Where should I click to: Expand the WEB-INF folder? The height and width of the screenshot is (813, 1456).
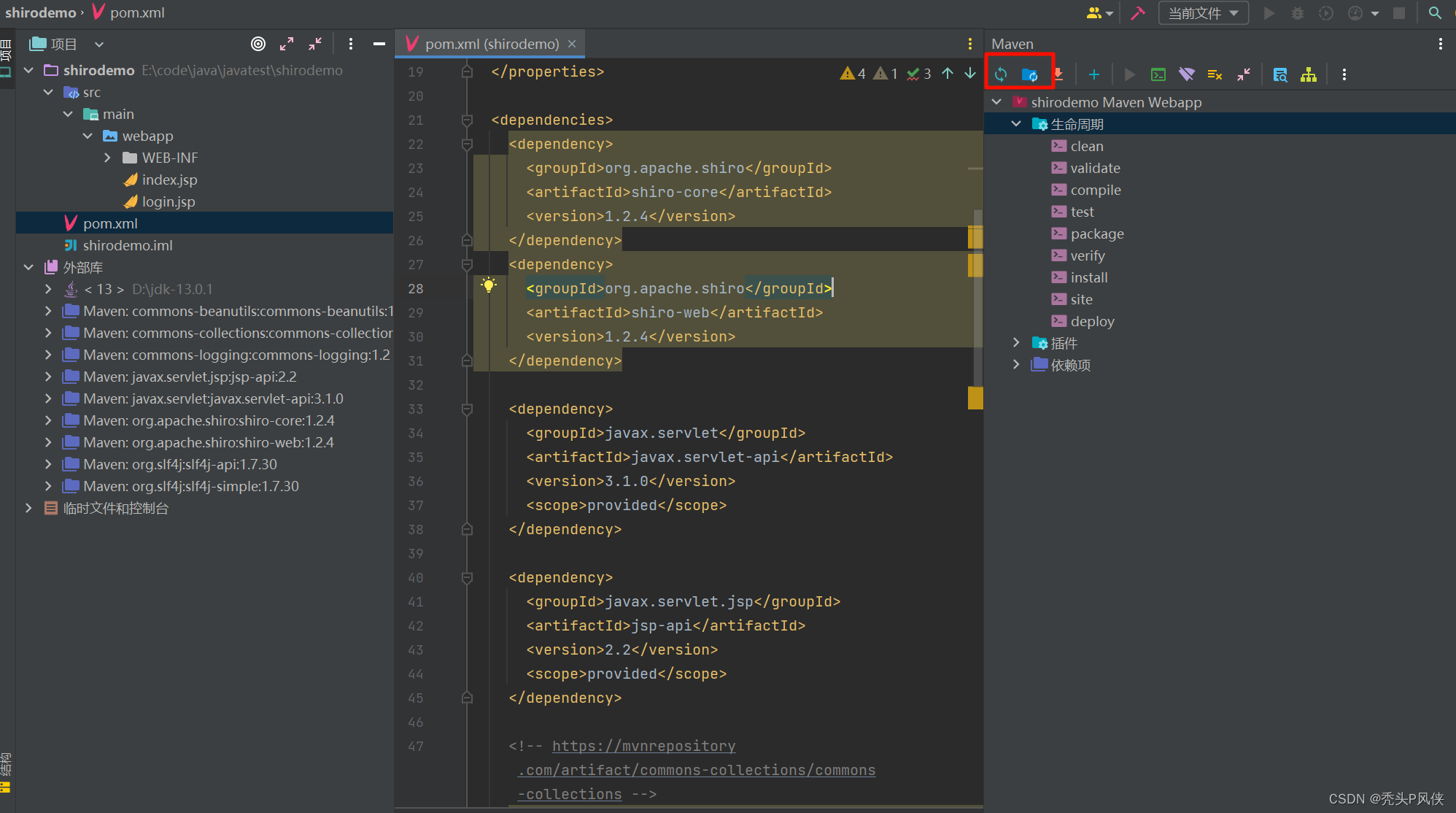pos(107,158)
